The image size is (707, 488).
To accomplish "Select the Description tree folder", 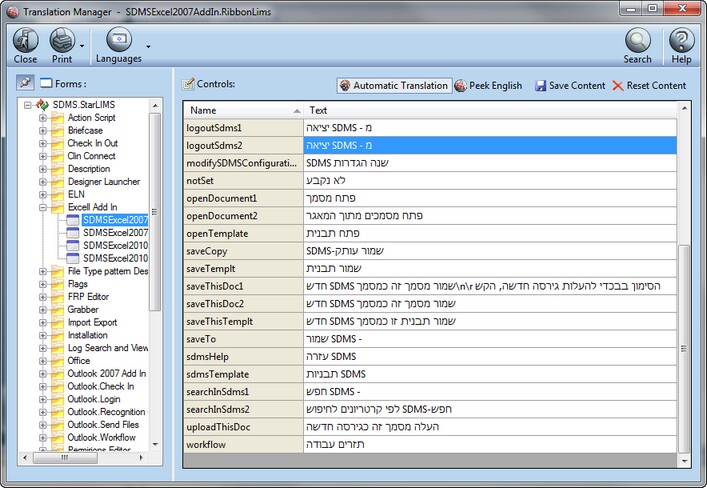I will coord(89,169).
